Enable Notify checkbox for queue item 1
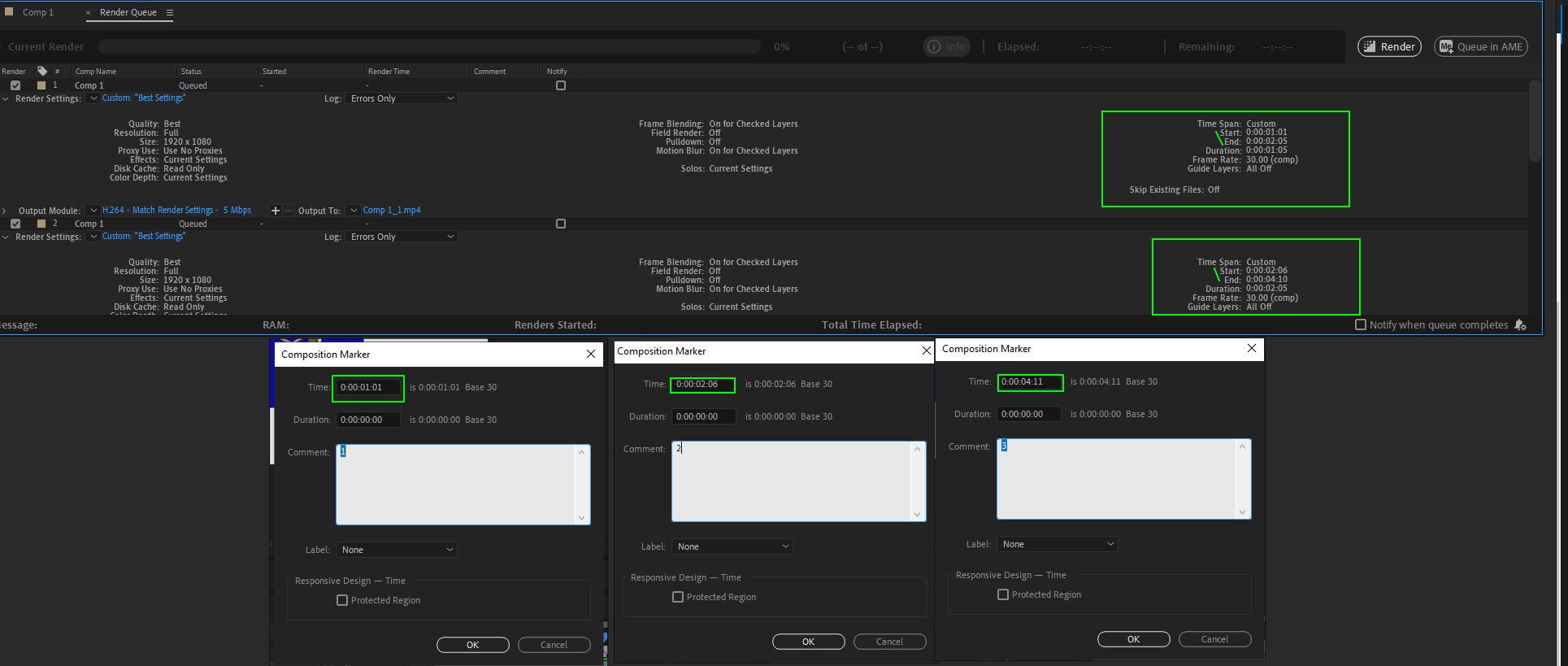 (x=561, y=85)
